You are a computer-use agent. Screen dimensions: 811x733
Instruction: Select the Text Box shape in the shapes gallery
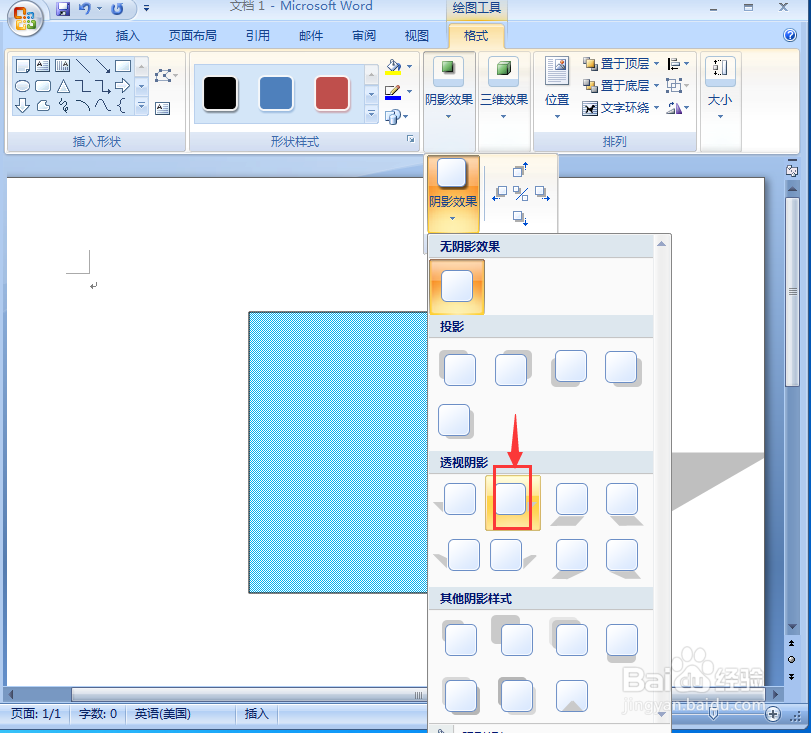pos(42,66)
